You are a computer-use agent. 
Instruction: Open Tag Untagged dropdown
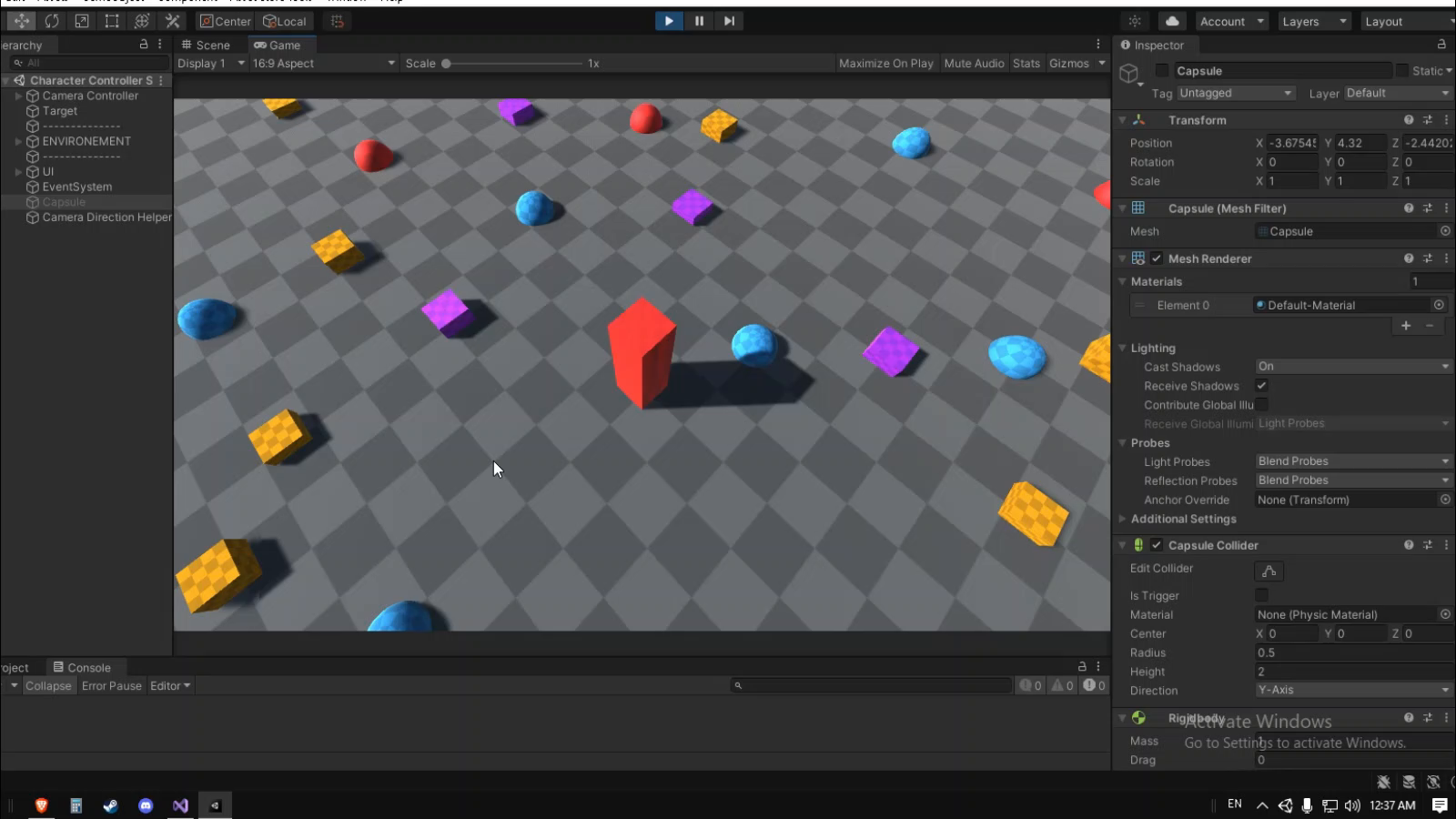point(1235,93)
